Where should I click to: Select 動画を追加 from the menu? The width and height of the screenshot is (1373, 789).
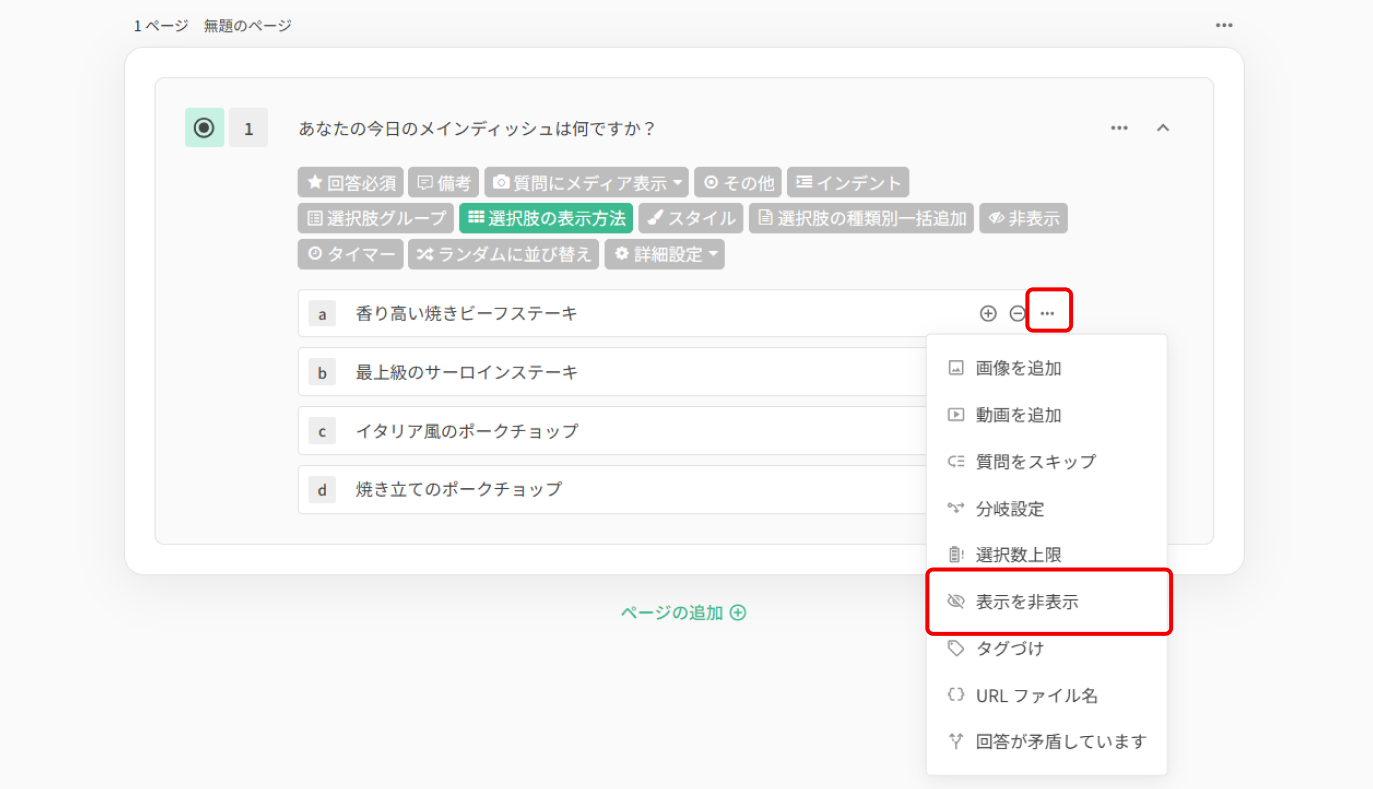[x=1047, y=415]
